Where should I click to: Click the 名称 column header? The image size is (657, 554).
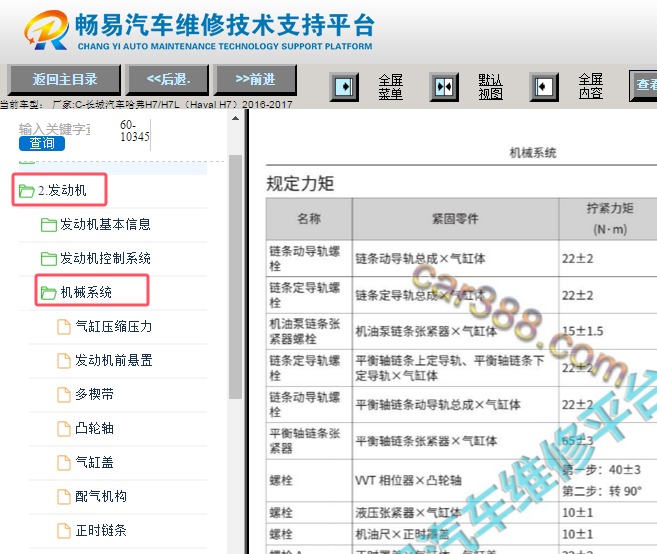pyautogui.click(x=309, y=218)
